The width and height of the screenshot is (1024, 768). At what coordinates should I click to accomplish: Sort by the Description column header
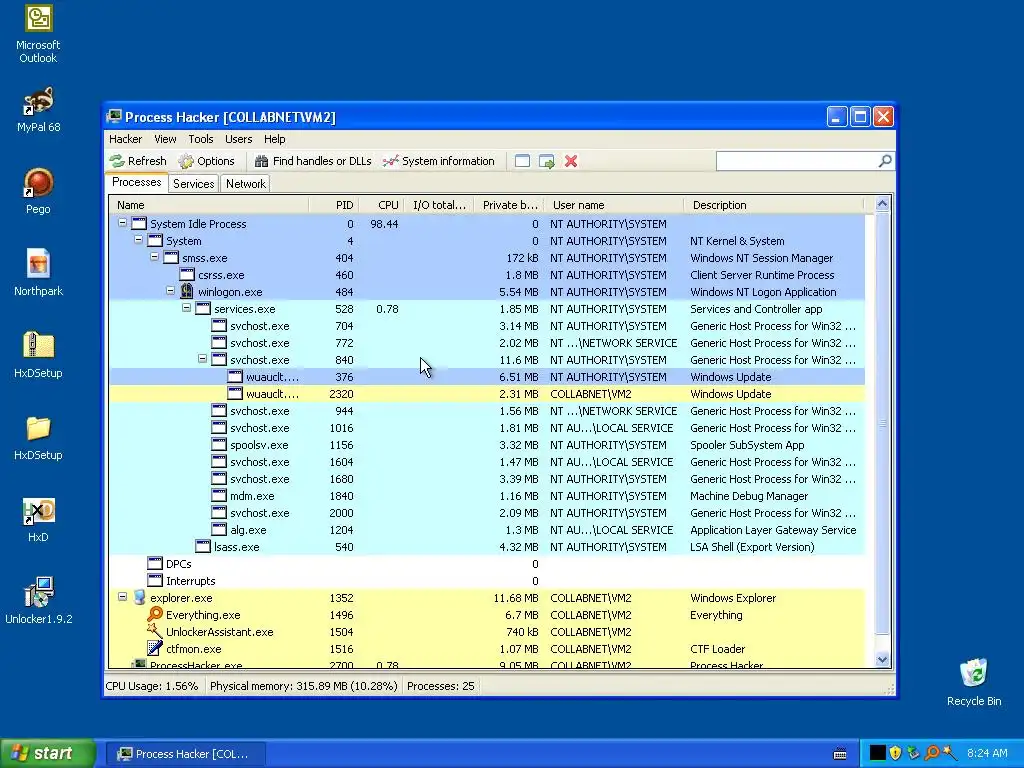coord(773,205)
